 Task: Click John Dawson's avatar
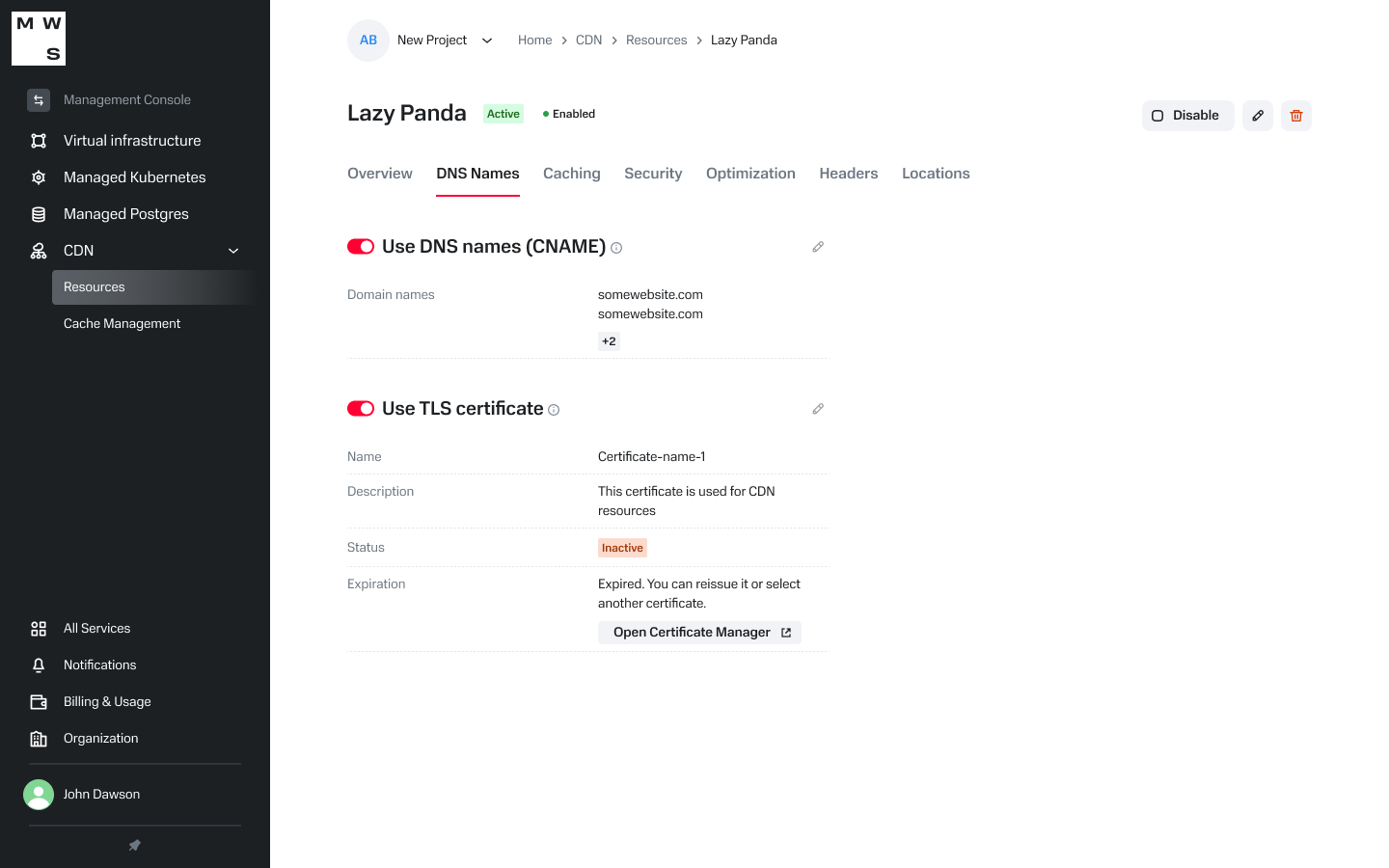tap(39, 795)
